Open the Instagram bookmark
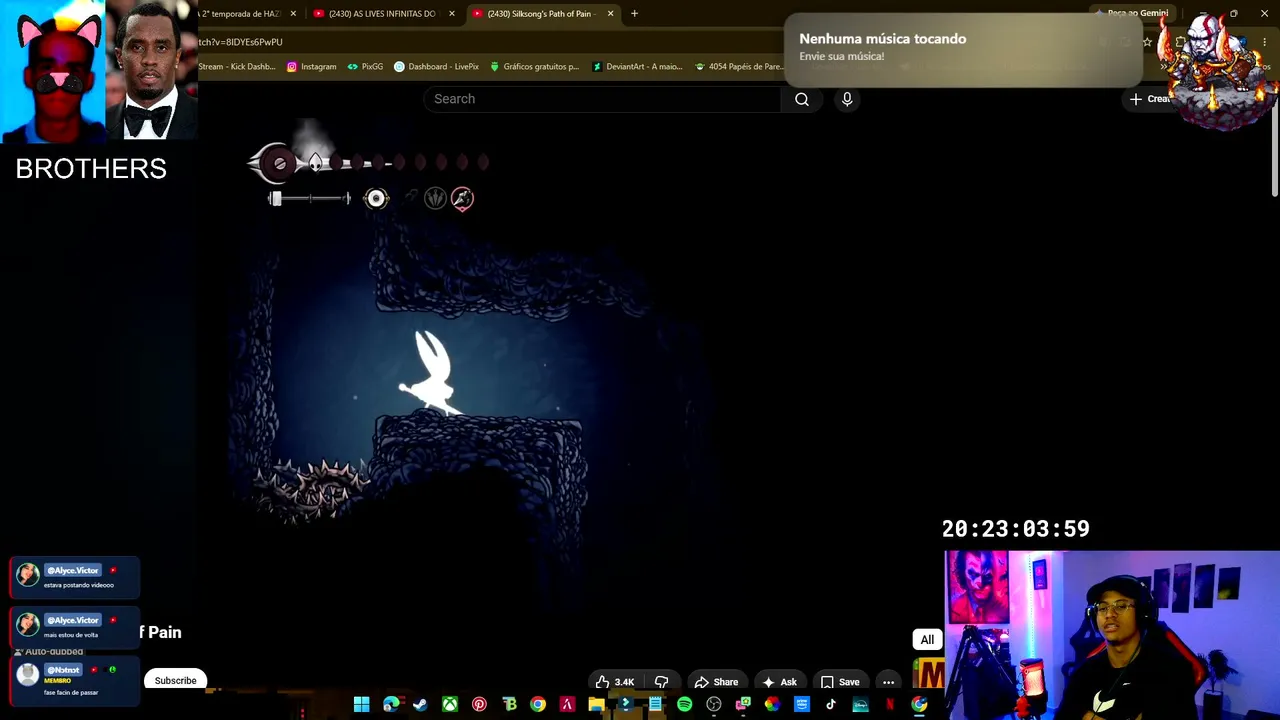Image resolution: width=1280 pixels, height=720 pixels. click(311, 67)
